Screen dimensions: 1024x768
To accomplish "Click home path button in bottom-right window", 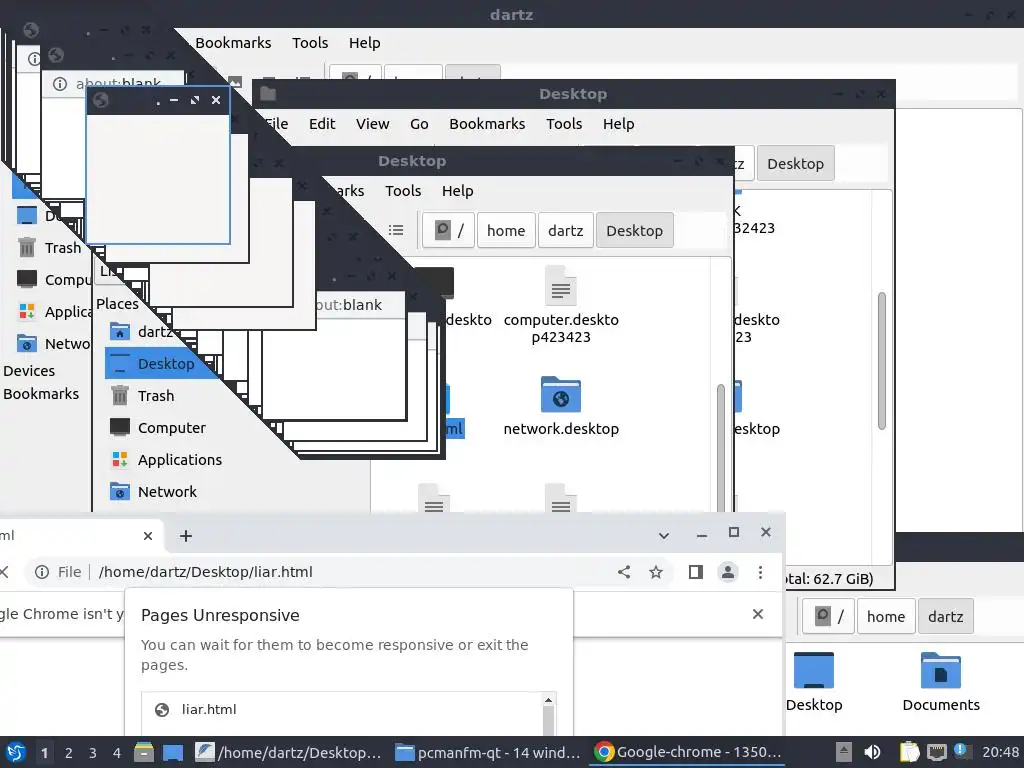I will [886, 616].
